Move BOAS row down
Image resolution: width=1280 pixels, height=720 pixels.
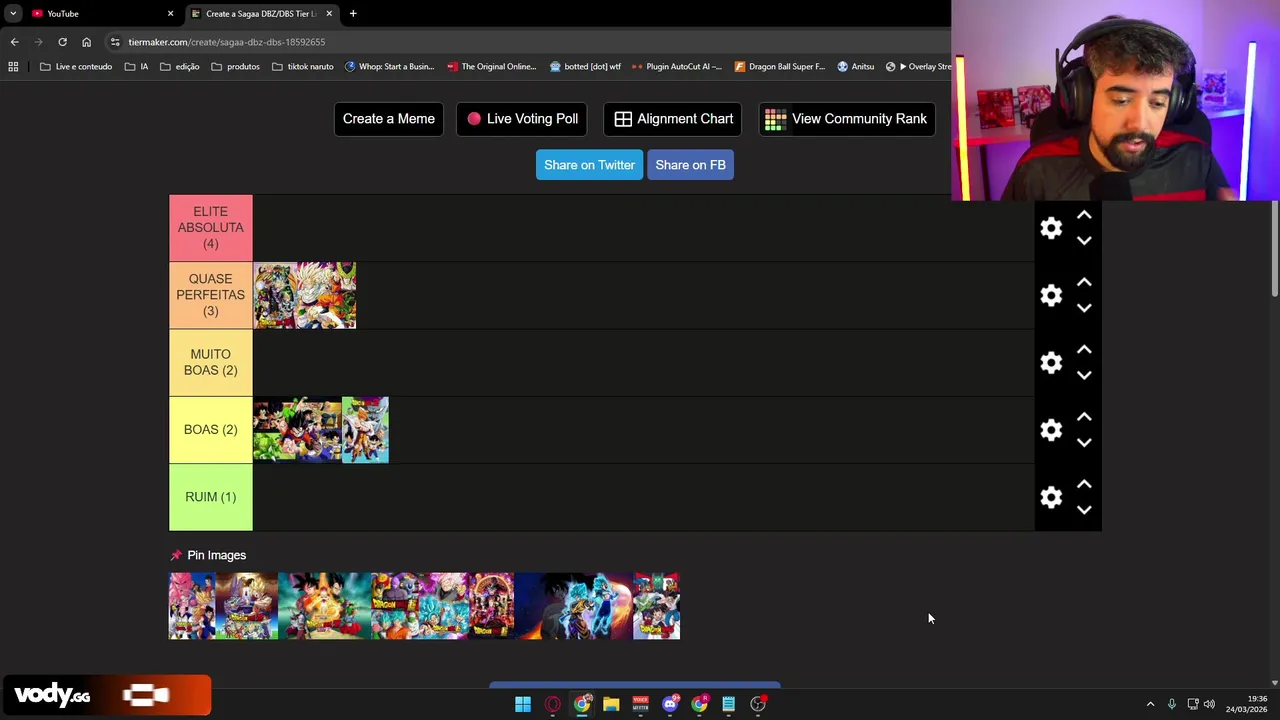(1084, 443)
